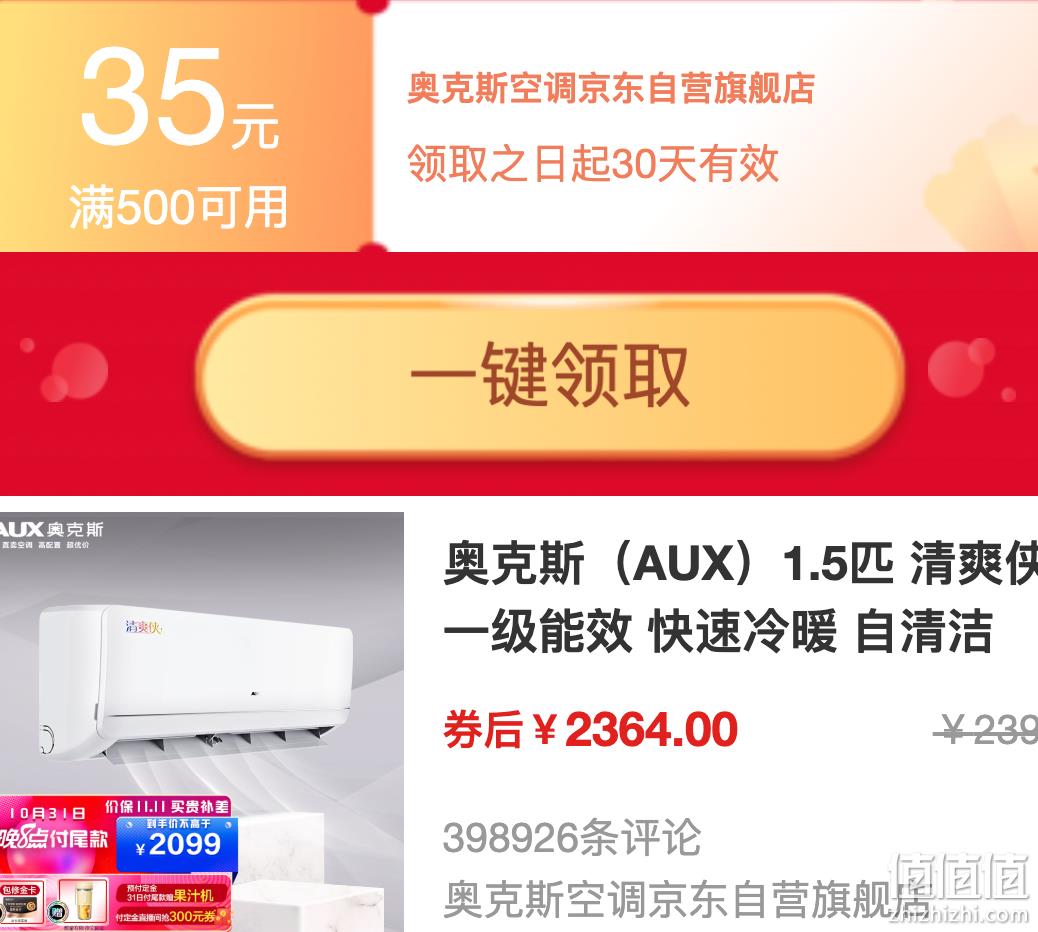Screen dimensions: 1038x932
Task: Tap the 清爽快 label on the AC unit
Action: (x=143, y=626)
